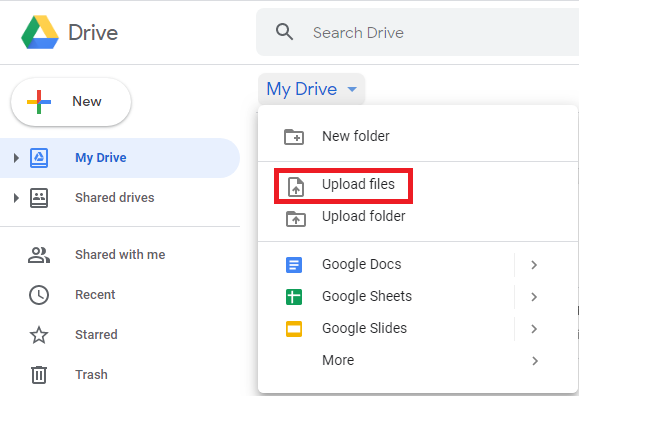Open the My Drive dropdown header
Image resolution: width=653 pixels, height=443 pixels.
pos(312,89)
